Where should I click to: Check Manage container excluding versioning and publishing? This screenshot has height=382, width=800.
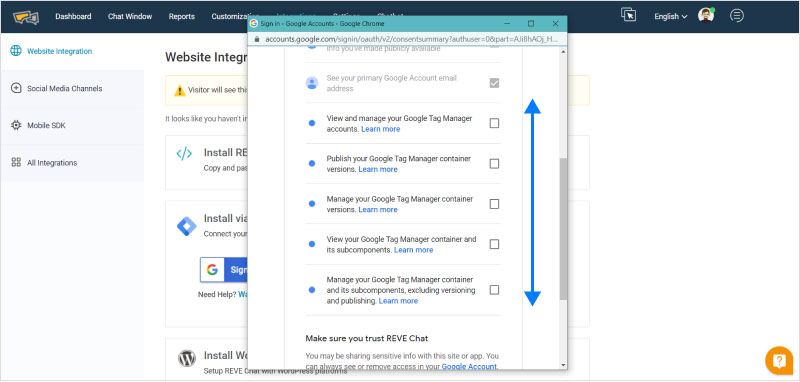pos(494,290)
